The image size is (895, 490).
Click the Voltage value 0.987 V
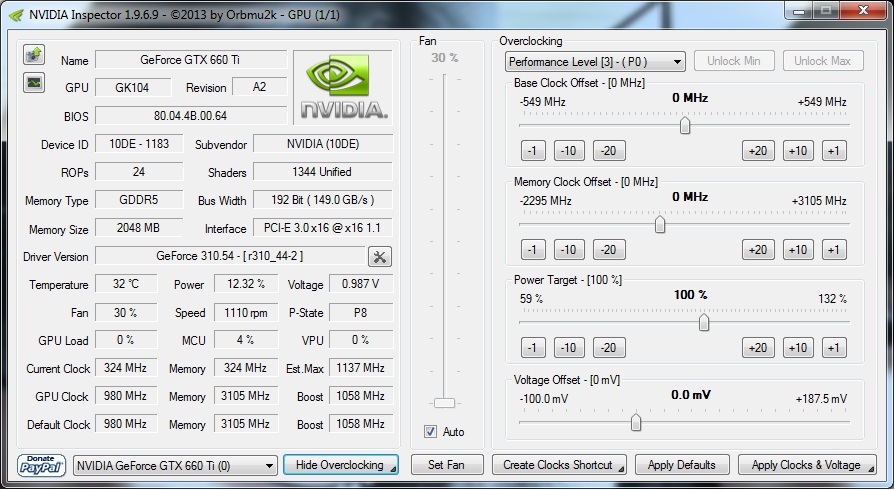361,284
